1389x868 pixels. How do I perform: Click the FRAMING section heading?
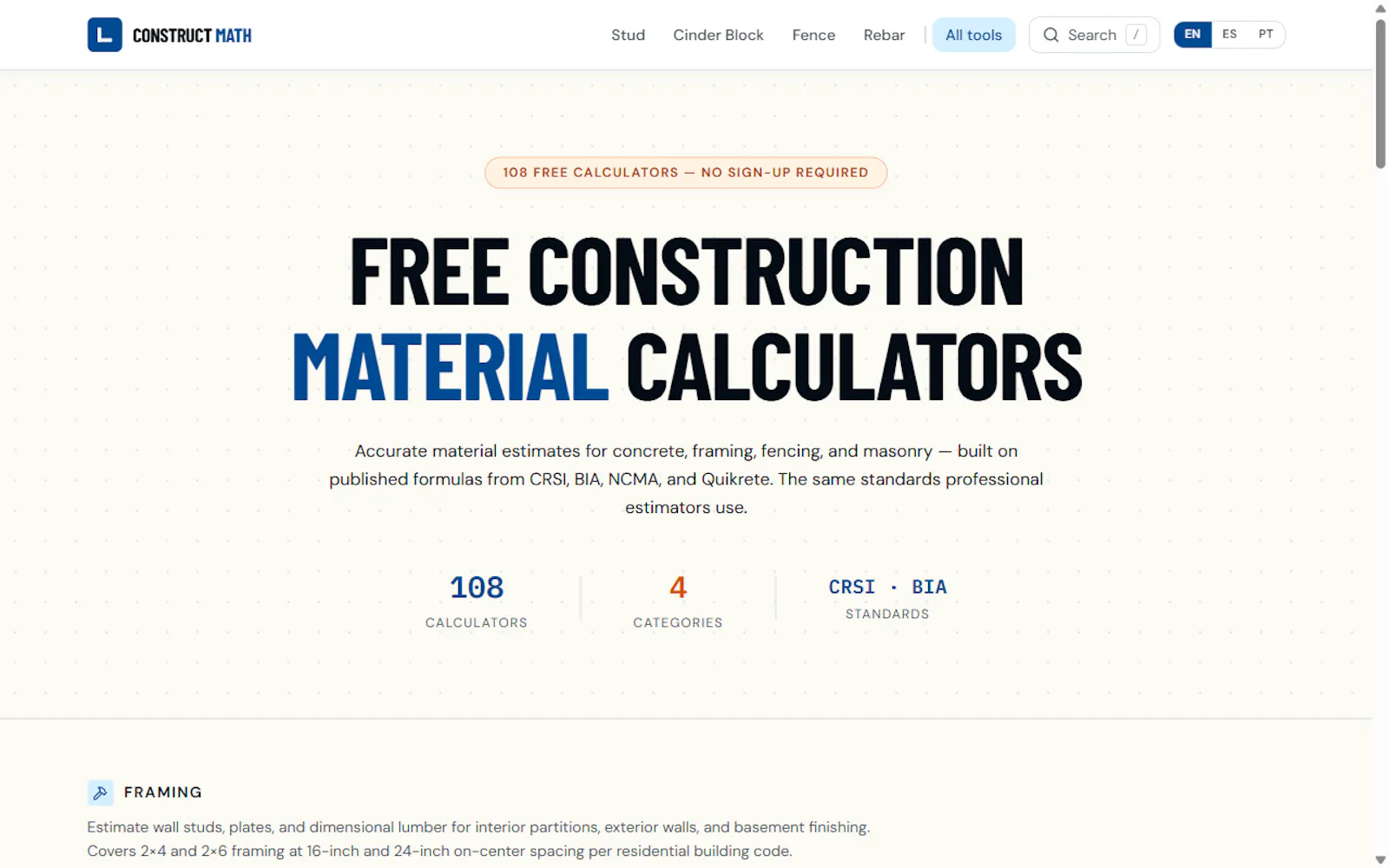click(x=163, y=792)
